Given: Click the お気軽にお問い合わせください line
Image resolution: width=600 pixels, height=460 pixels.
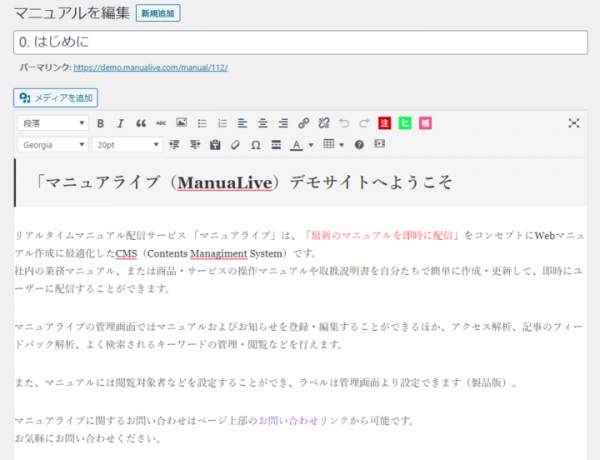Looking at the screenshot, I should (88, 438).
